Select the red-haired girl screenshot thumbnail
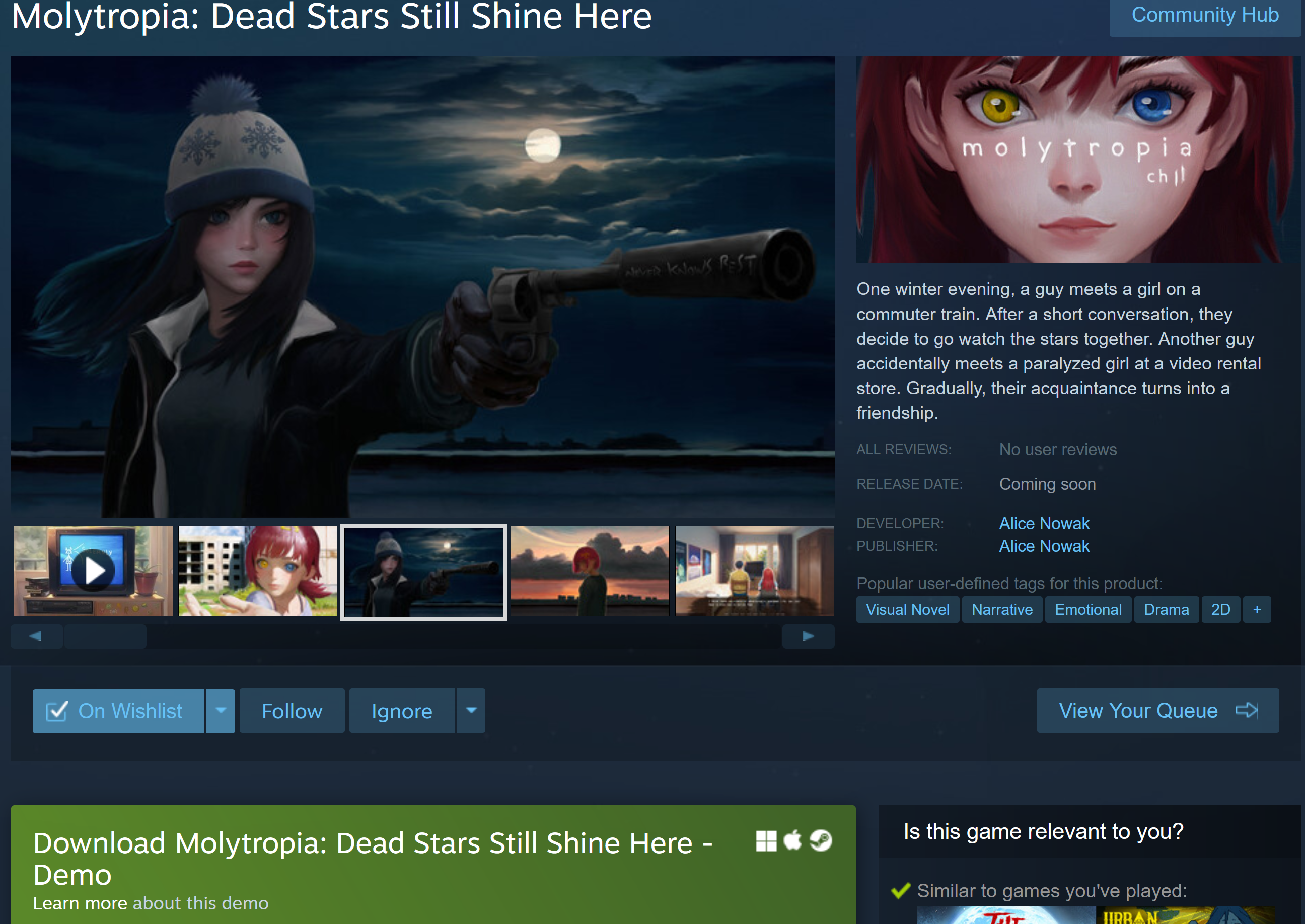This screenshot has height=924, width=1305. coord(257,571)
